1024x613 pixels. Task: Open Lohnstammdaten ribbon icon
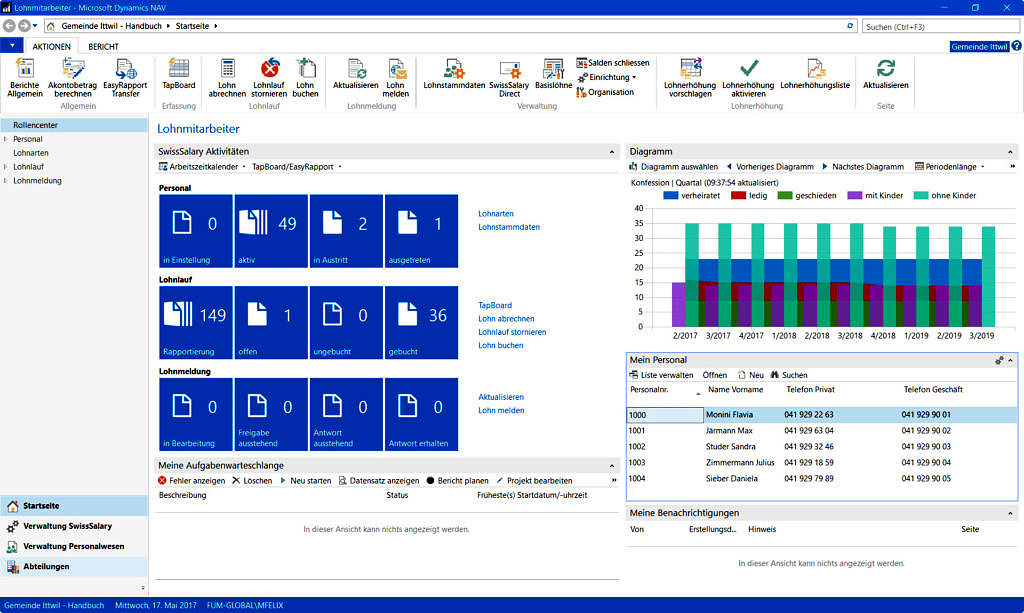[x=454, y=68]
